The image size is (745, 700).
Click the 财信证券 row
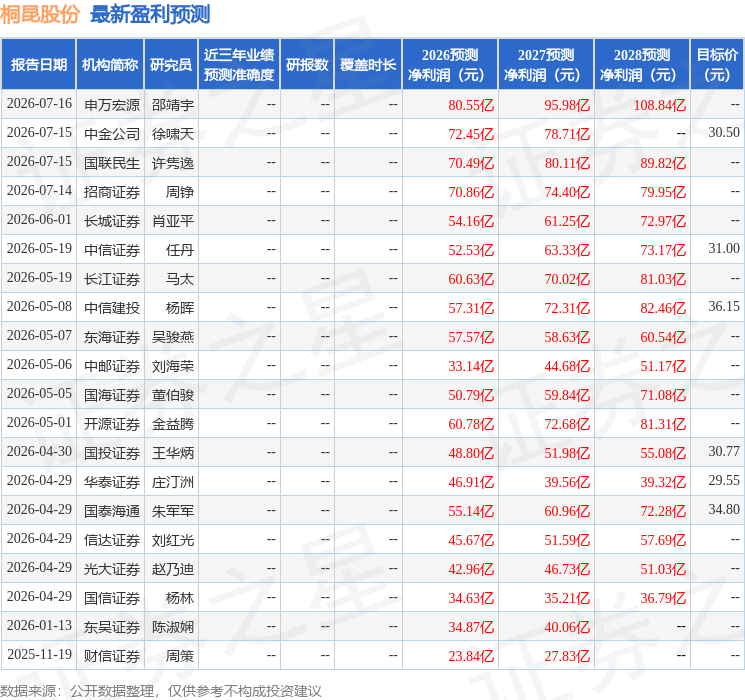pyautogui.click(x=372, y=655)
